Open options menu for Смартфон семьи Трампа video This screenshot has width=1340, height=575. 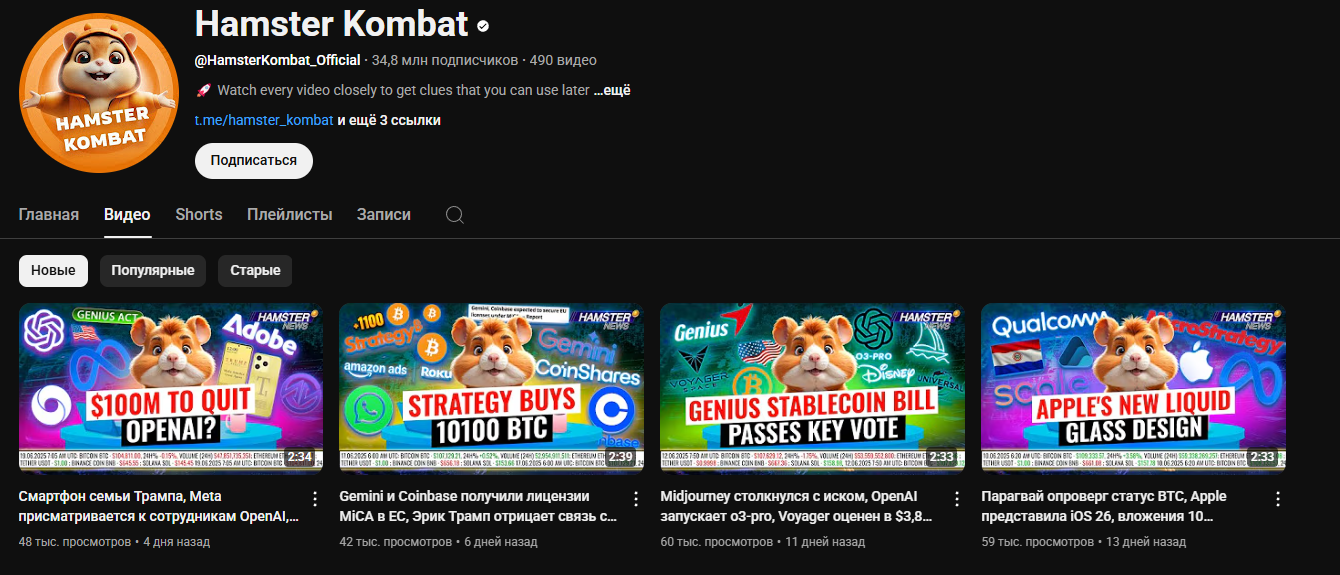click(315, 498)
